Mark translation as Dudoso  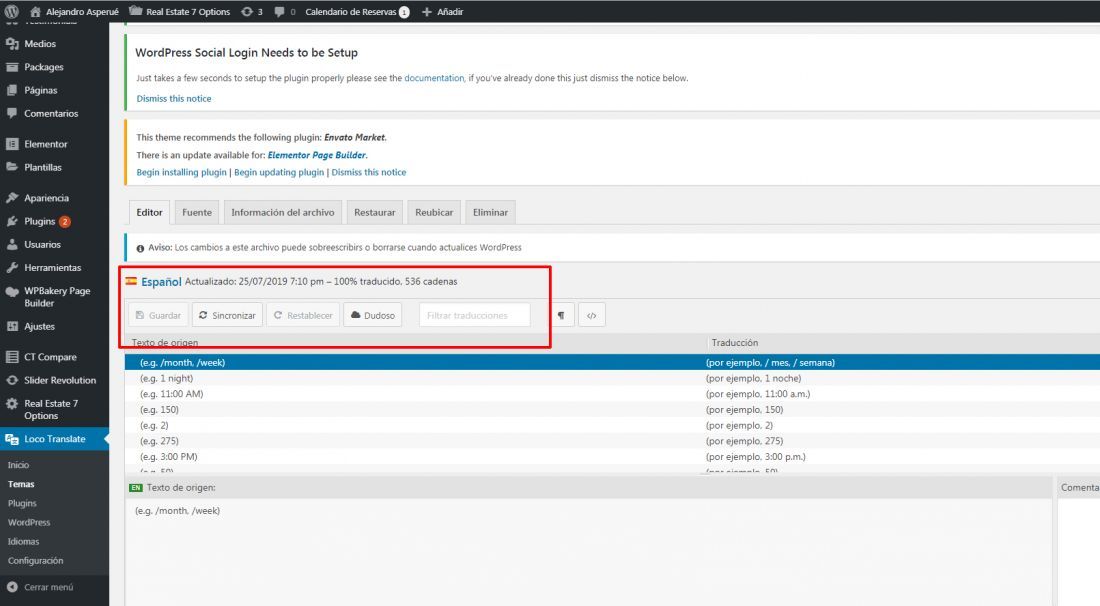tap(373, 315)
